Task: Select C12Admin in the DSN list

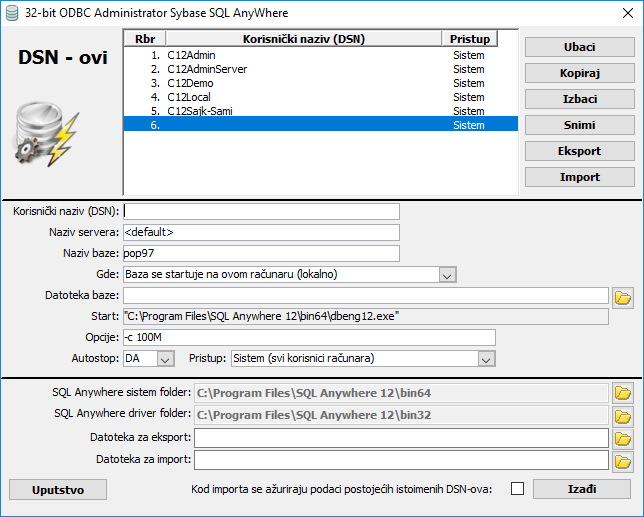Action: [x=193, y=55]
